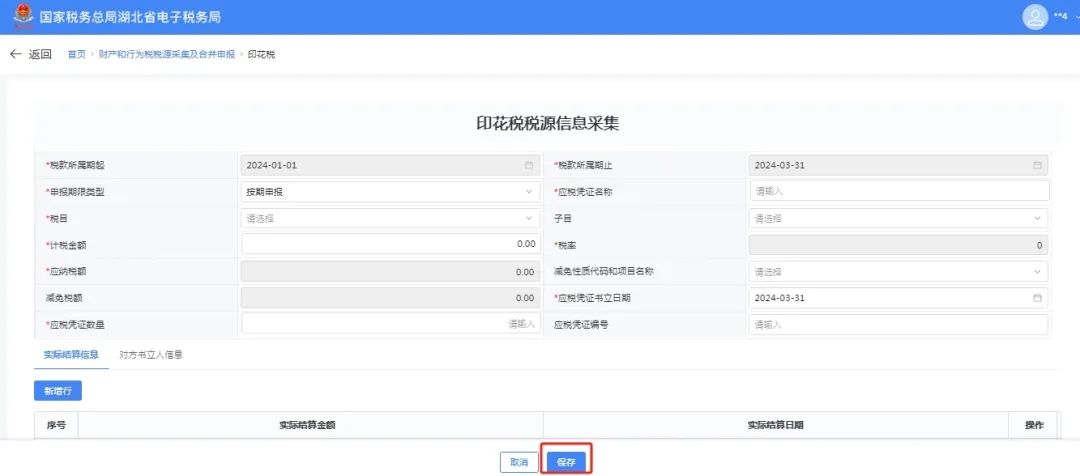Open calendar icon for 应税凭证书立日期
The image size is (1080, 476).
pos(1037,298)
